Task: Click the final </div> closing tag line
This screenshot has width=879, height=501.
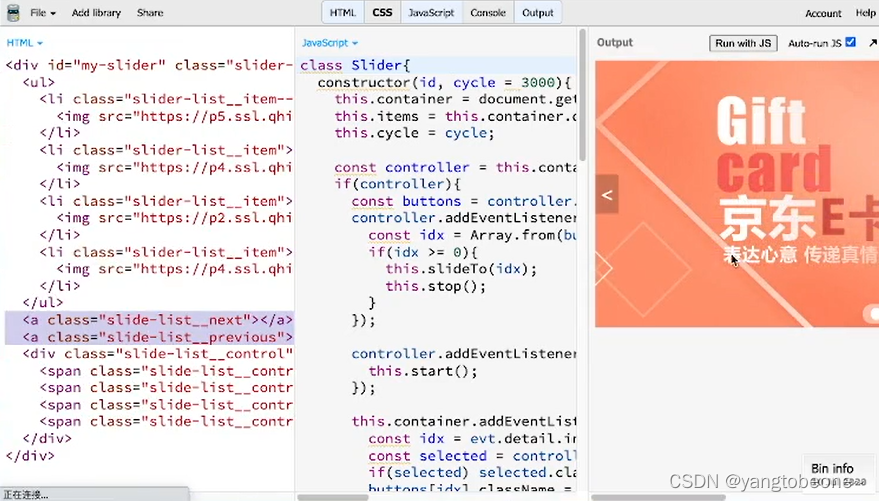Action: 30,456
